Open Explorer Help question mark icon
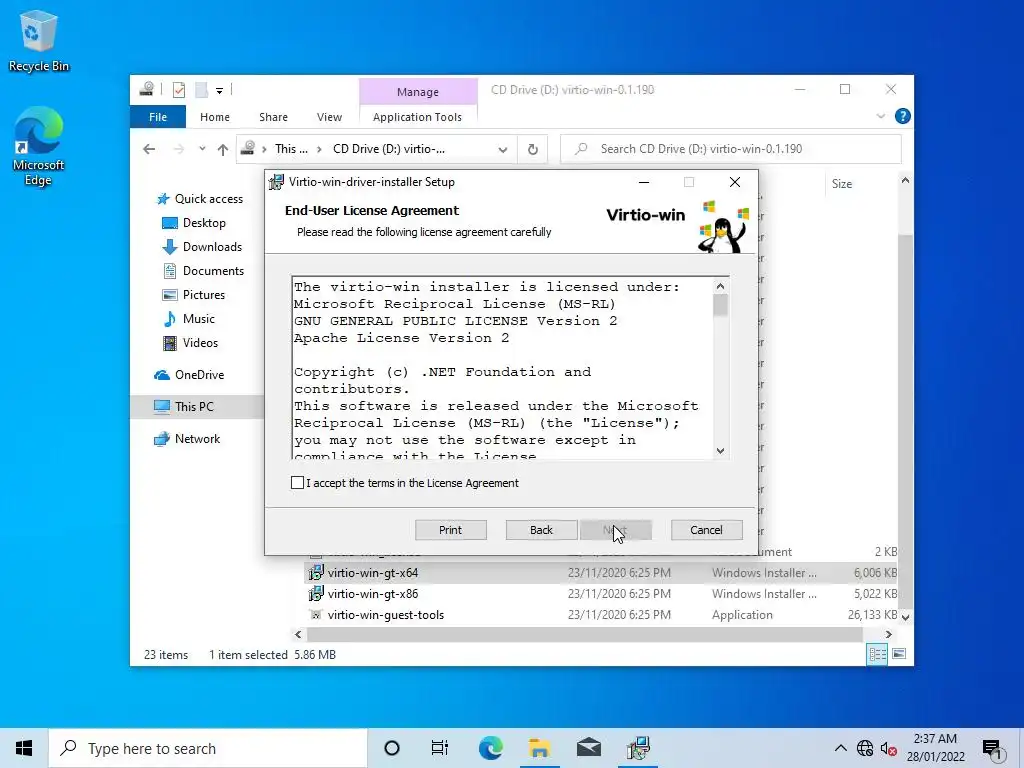This screenshot has height=768, width=1024. coord(903,116)
